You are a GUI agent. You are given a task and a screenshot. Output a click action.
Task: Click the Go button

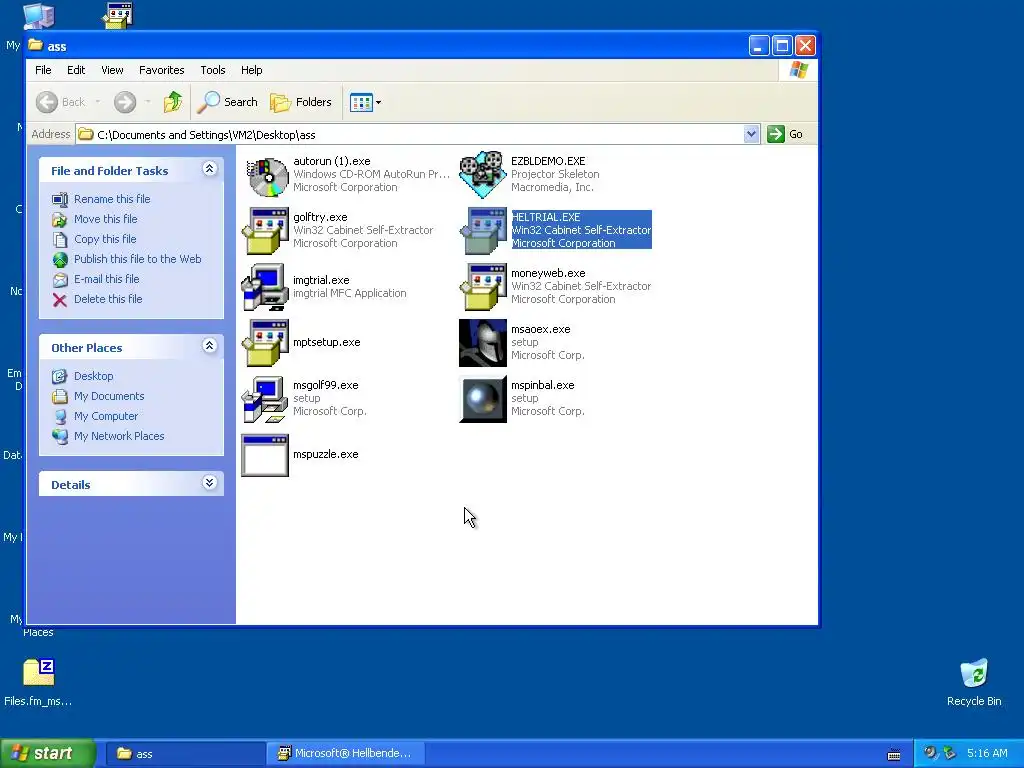click(x=786, y=134)
